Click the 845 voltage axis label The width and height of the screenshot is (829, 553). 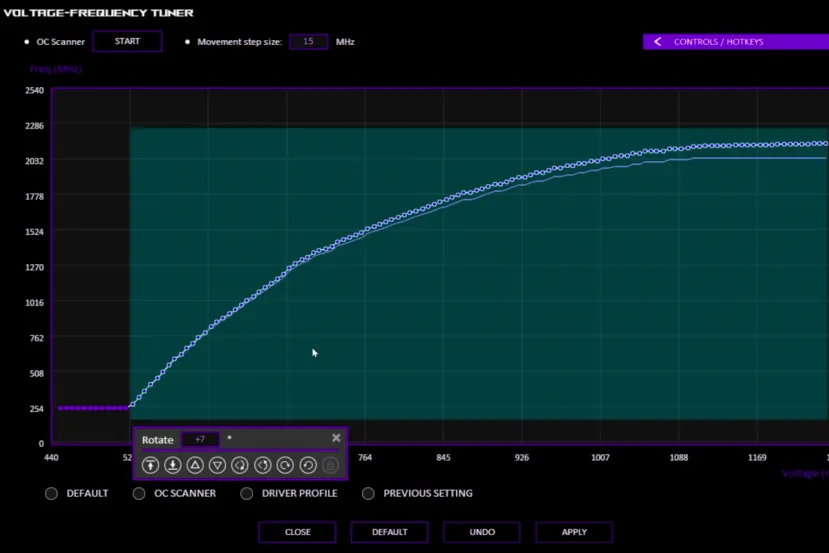tap(443, 457)
